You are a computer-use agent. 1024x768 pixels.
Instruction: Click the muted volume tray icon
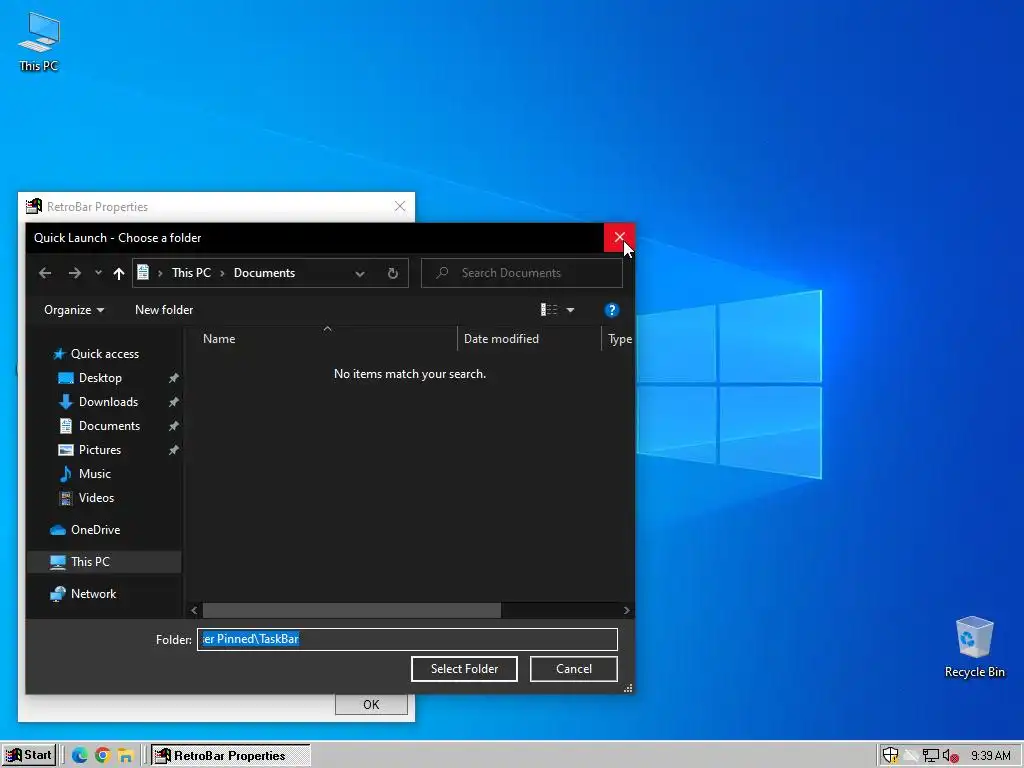tap(951, 756)
